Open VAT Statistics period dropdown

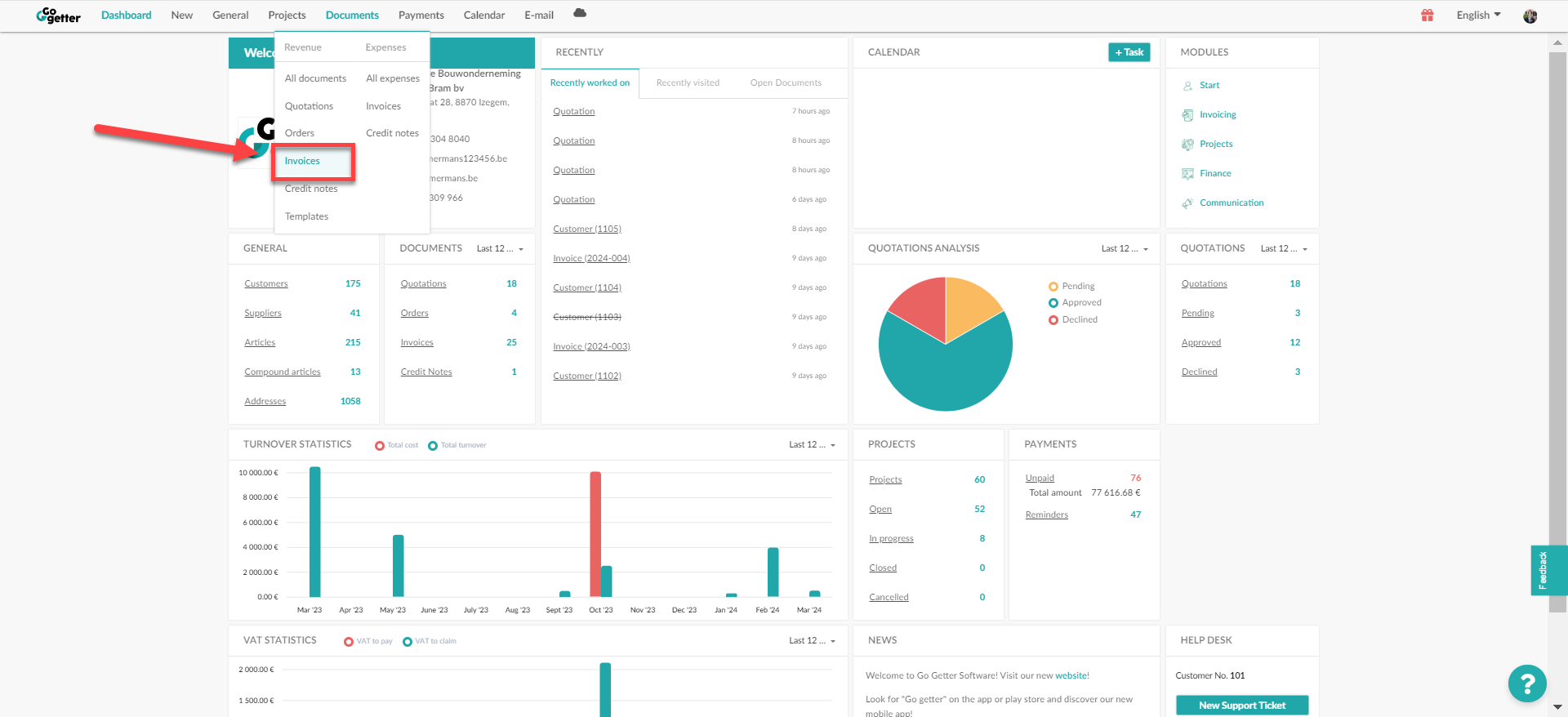812,640
